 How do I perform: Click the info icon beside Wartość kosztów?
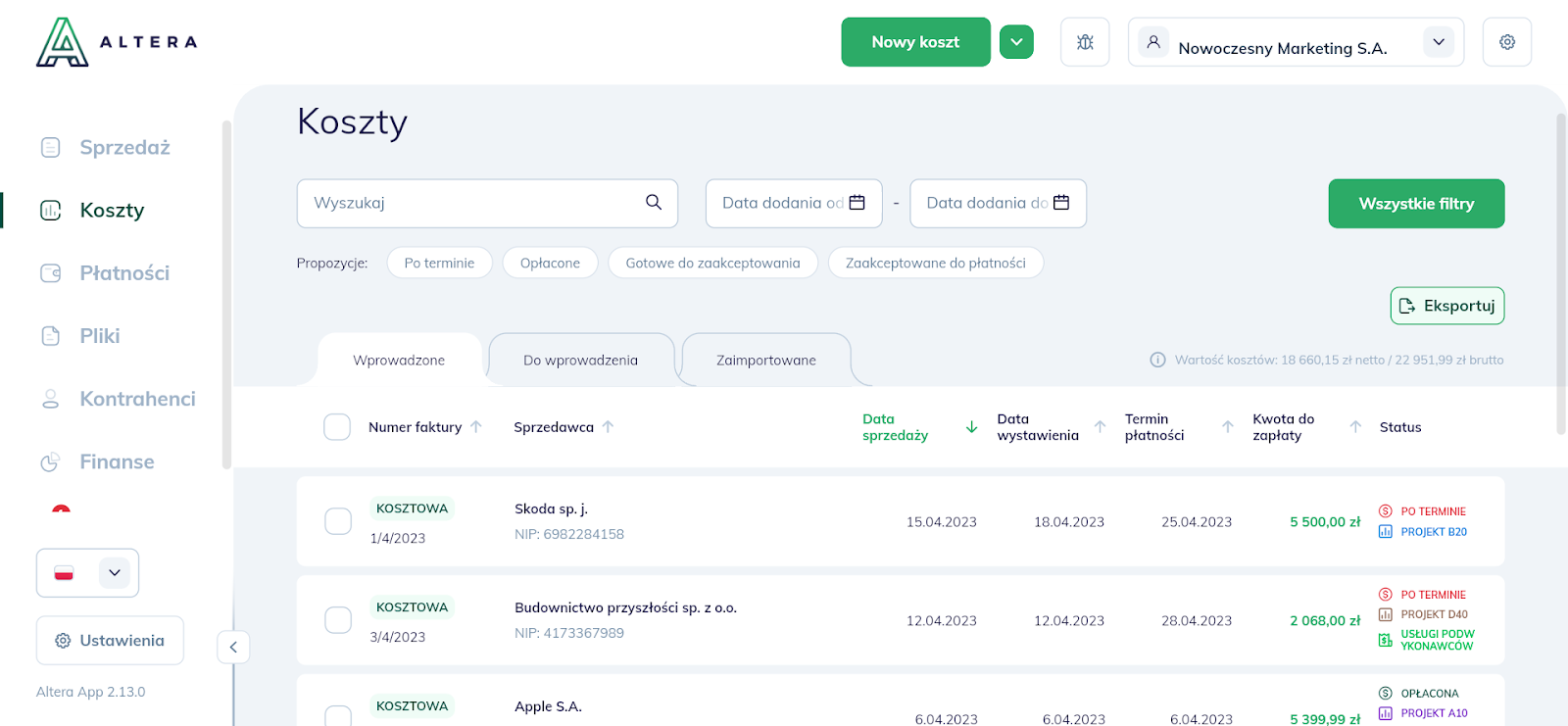[1157, 360]
